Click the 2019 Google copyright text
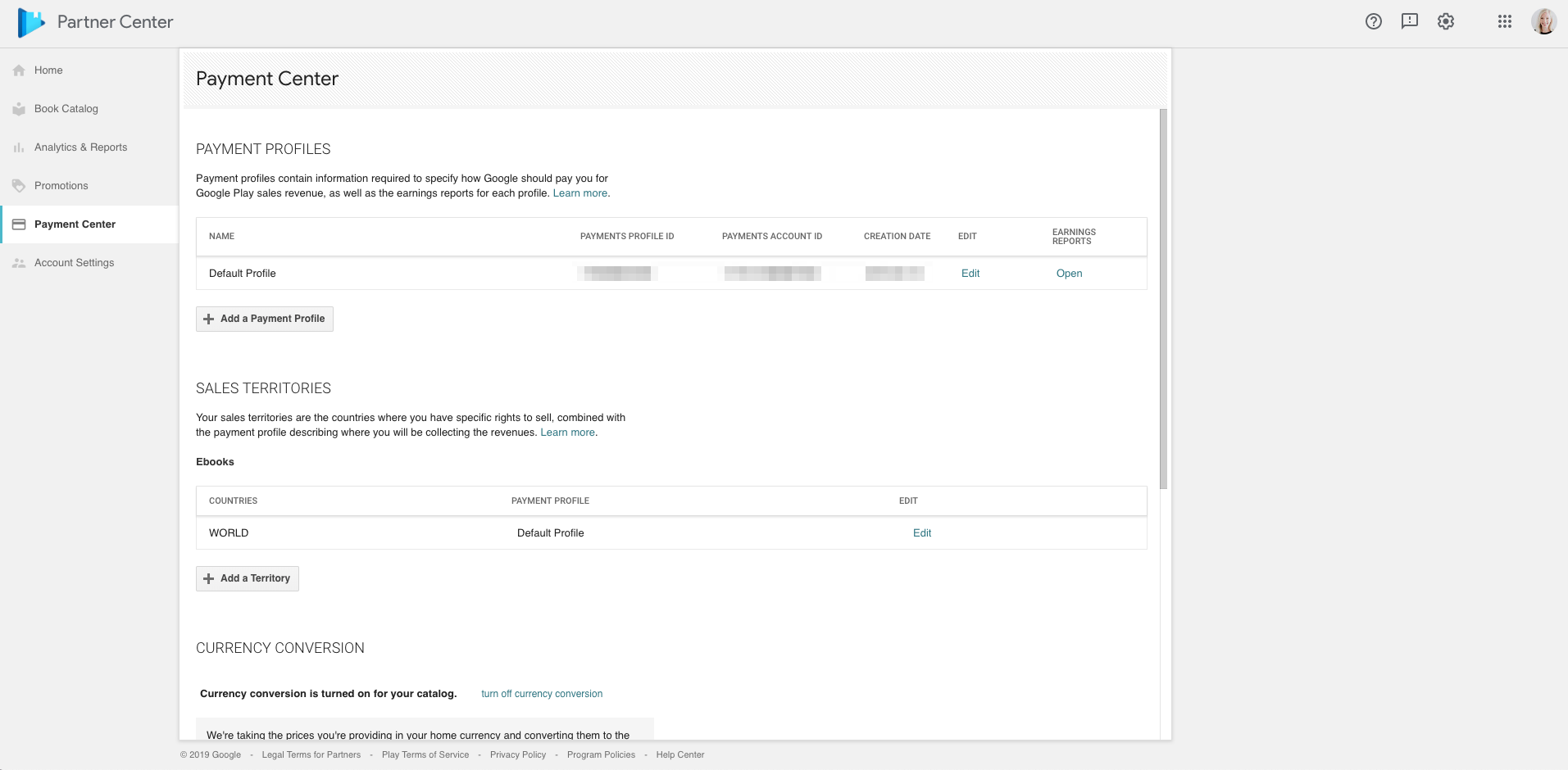The width and height of the screenshot is (1568, 770). [x=211, y=755]
